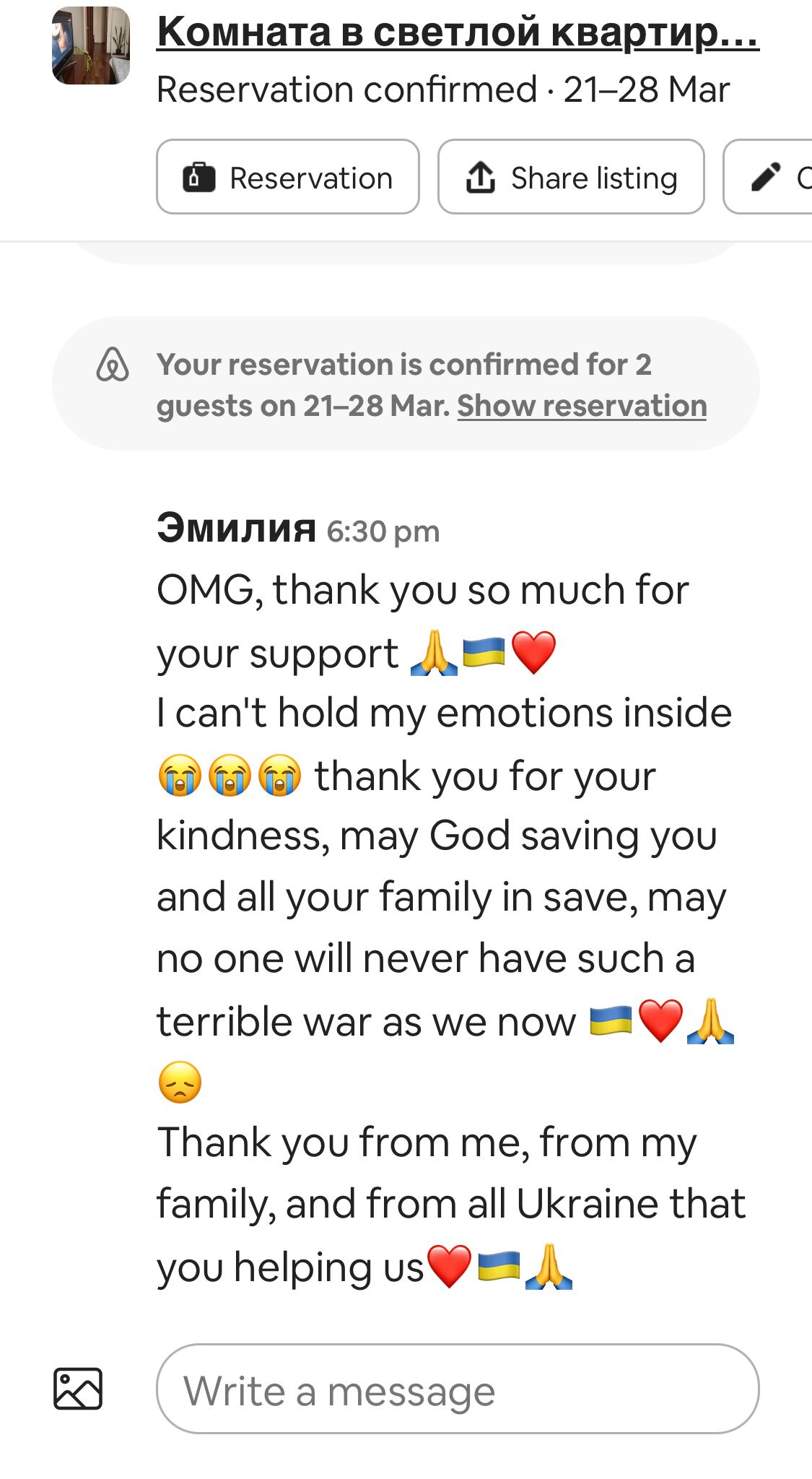This screenshot has width=812, height=1479.
Task: Click the share arrow icon
Action: [x=481, y=177]
